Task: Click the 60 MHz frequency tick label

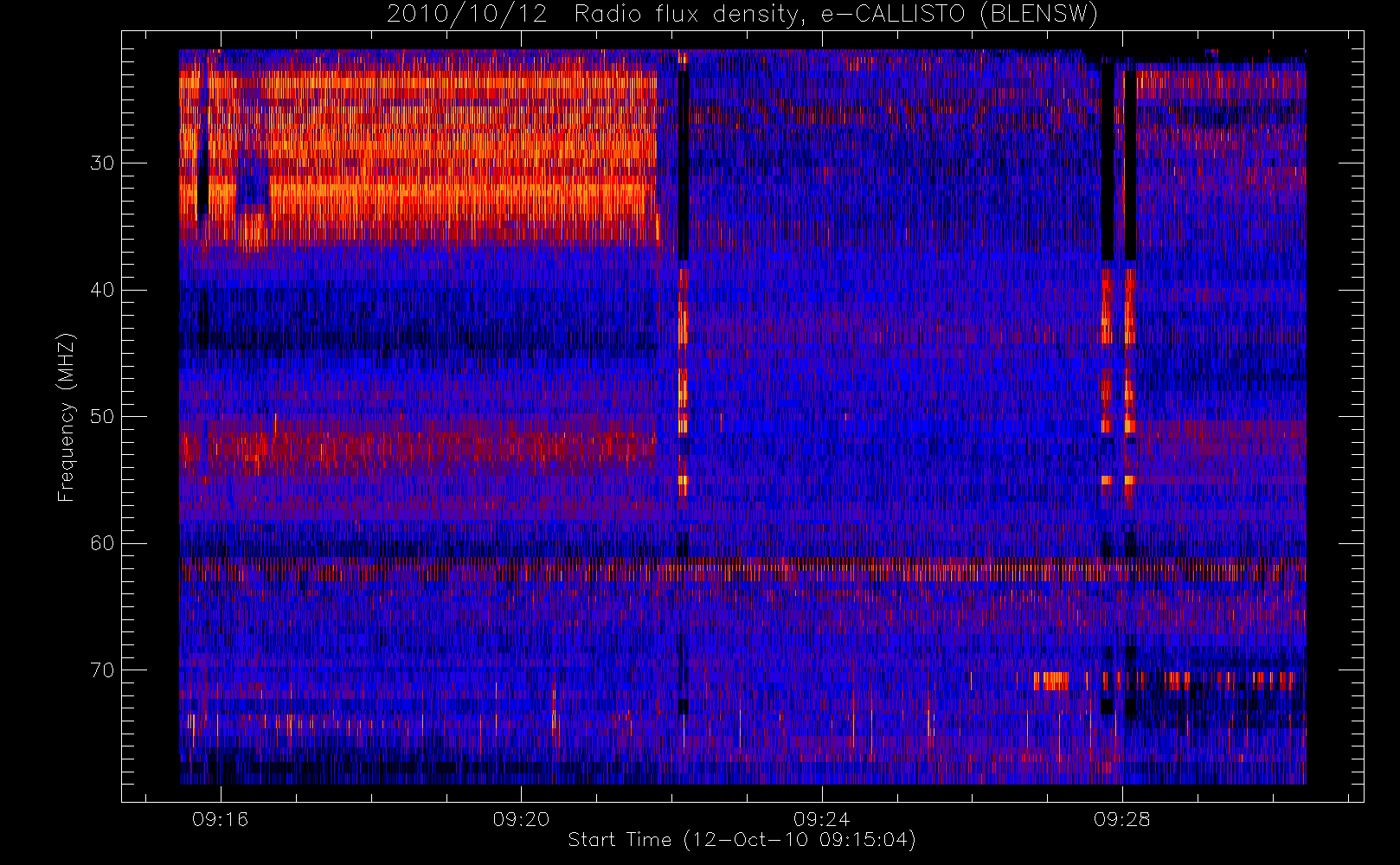Action: click(102, 543)
